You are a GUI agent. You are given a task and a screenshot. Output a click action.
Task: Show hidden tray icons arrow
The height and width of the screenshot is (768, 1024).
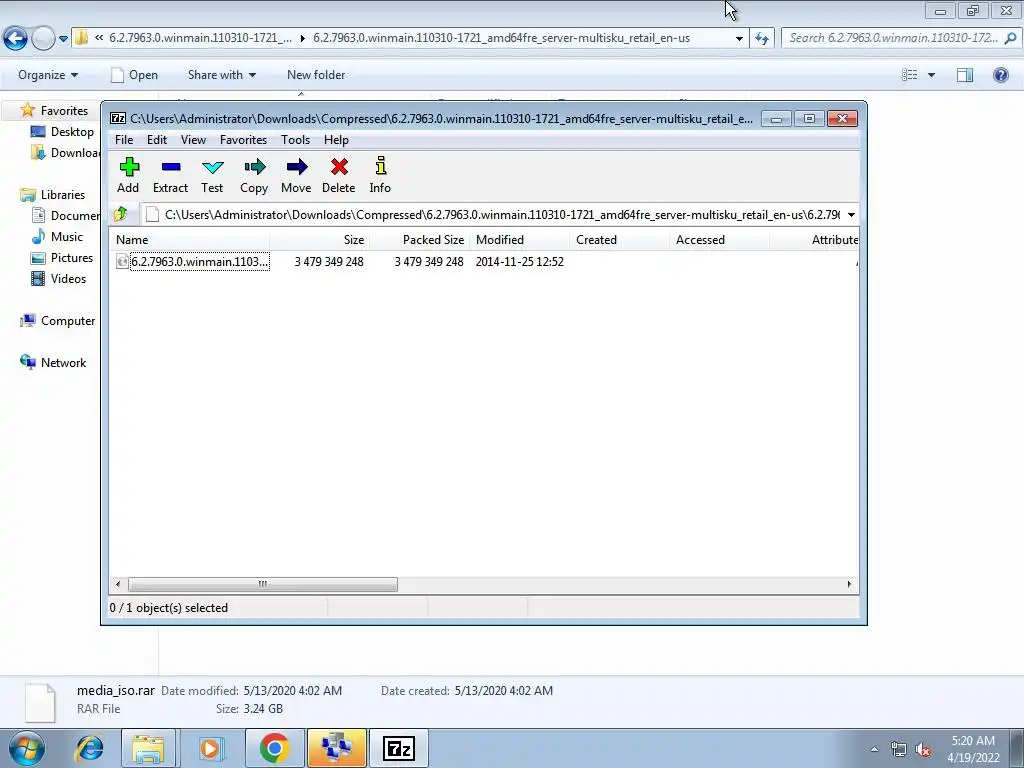874,749
